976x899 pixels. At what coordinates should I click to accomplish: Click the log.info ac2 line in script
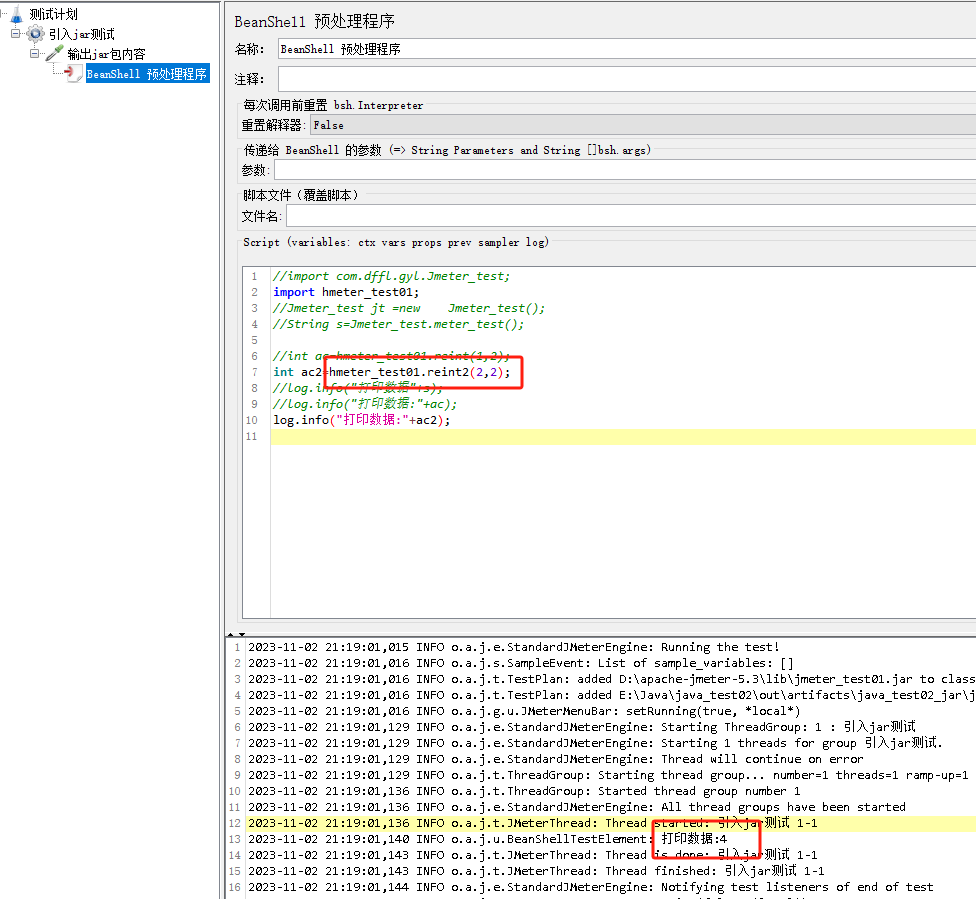click(361, 421)
